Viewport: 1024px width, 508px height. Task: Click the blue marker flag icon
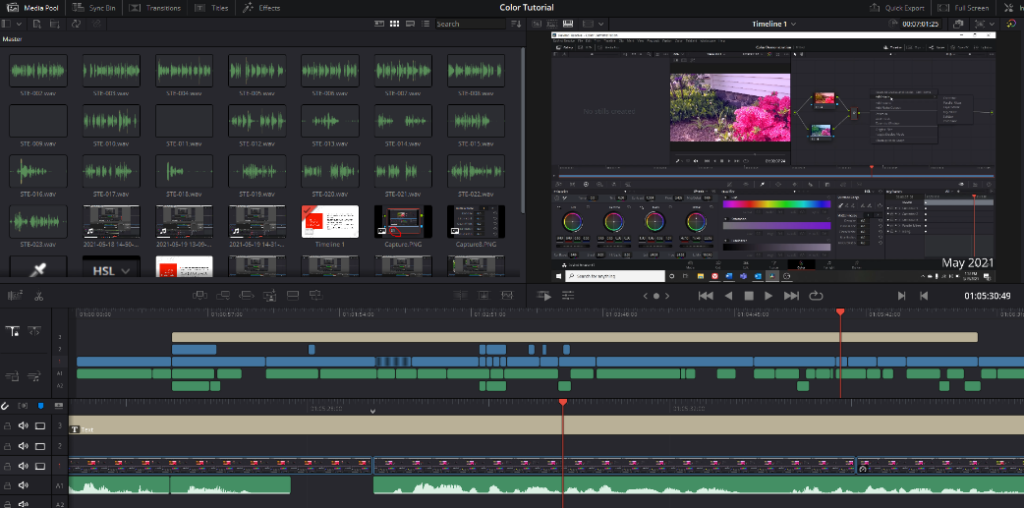pyautogui.click(x=40, y=406)
